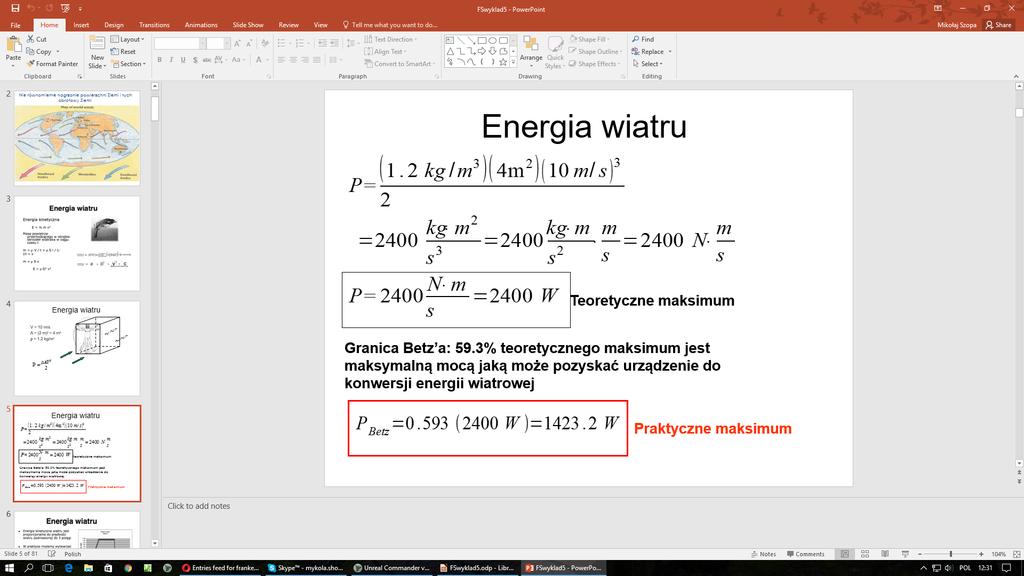
Task: Open the Shape Effects dropdown
Action: (594, 64)
